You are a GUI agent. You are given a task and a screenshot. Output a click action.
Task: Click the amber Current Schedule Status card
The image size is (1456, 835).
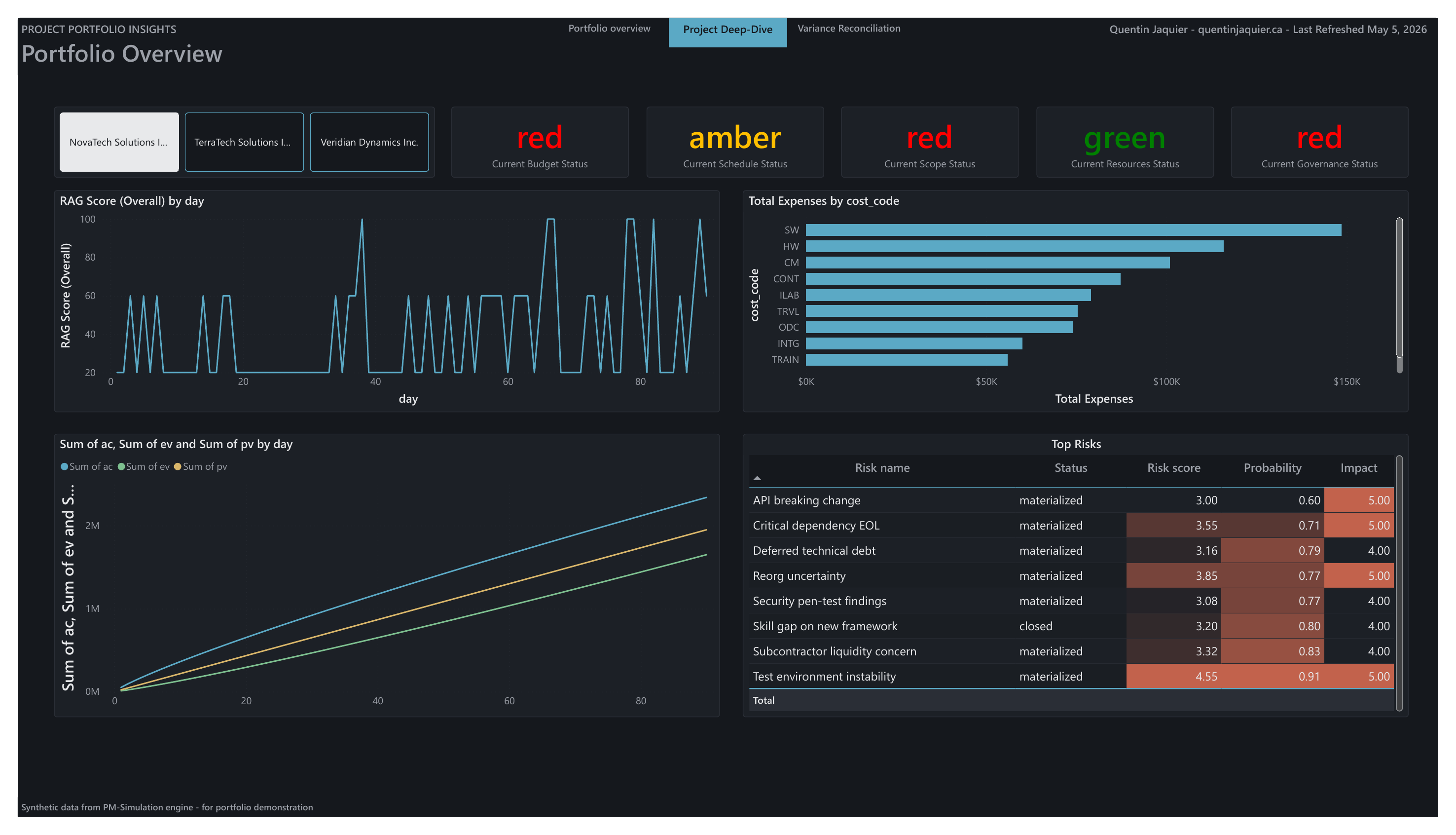734,142
